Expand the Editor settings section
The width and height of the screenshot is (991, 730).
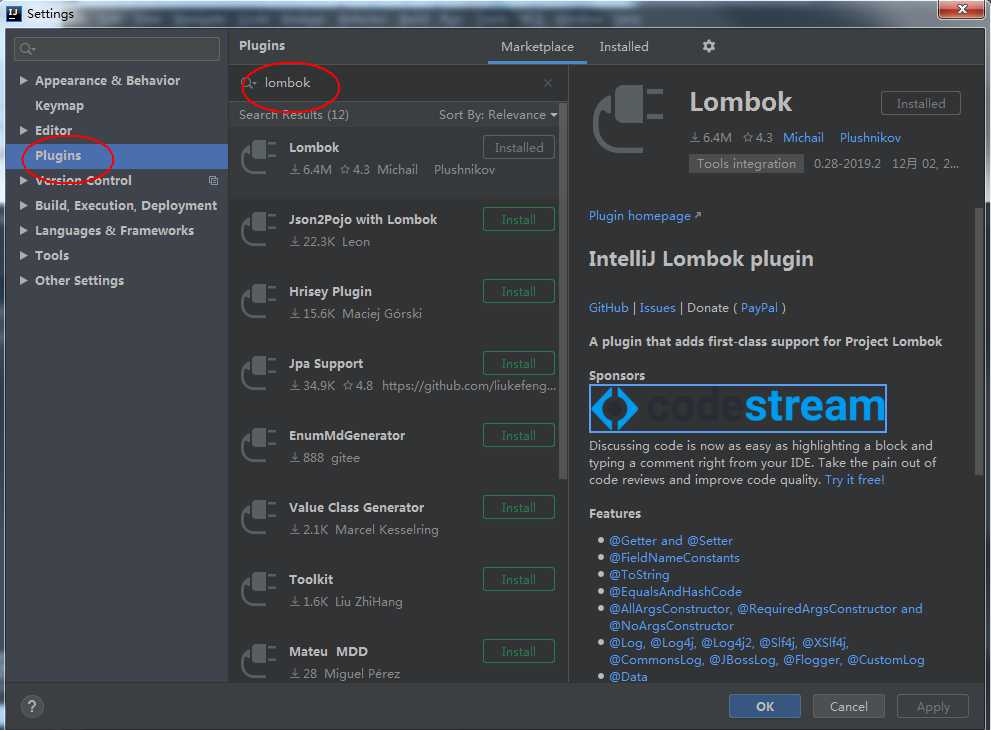(23, 130)
